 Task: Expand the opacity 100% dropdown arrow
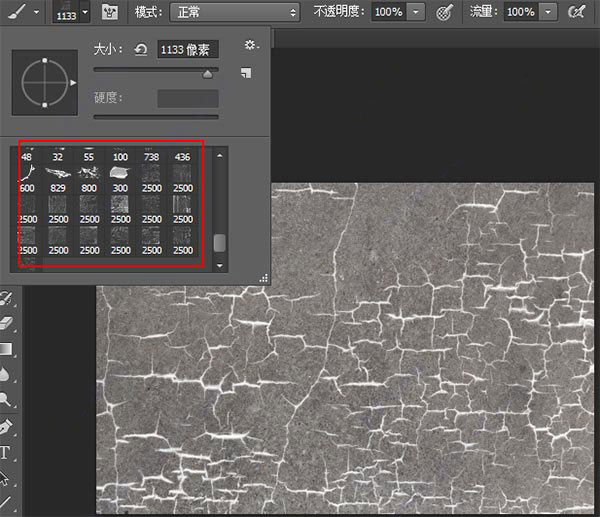pos(416,12)
